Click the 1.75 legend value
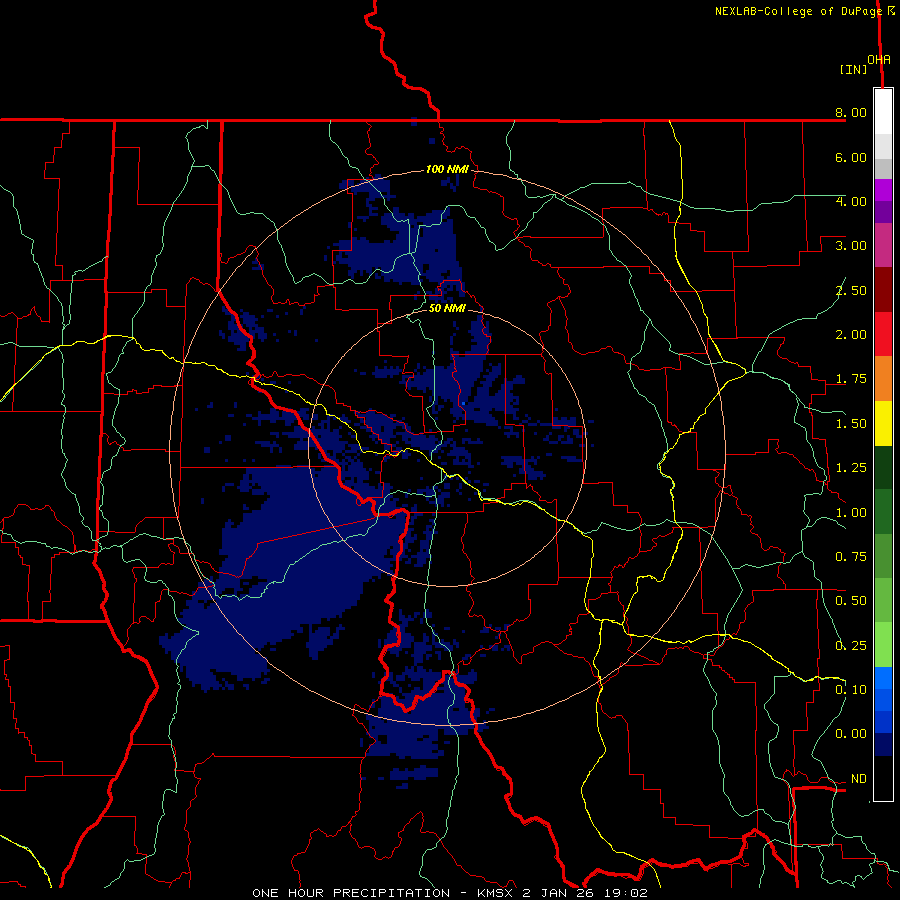Image resolution: width=900 pixels, height=900 pixels. pyautogui.click(x=851, y=379)
